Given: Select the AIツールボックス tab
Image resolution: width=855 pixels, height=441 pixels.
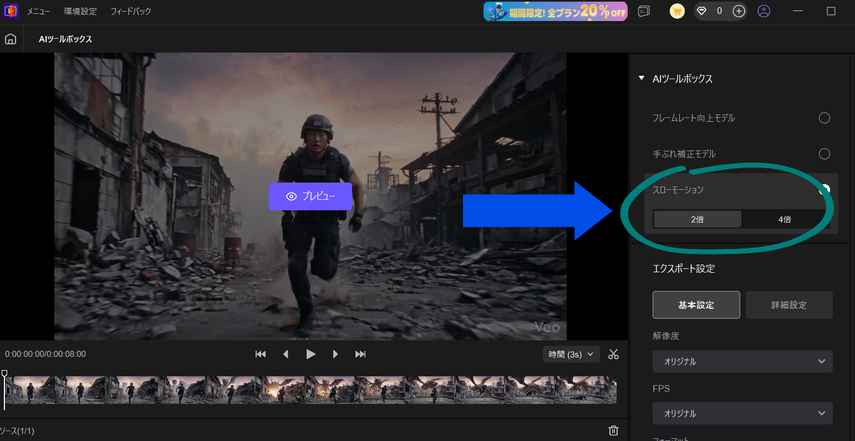Looking at the screenshot, I should coord(65,39).
